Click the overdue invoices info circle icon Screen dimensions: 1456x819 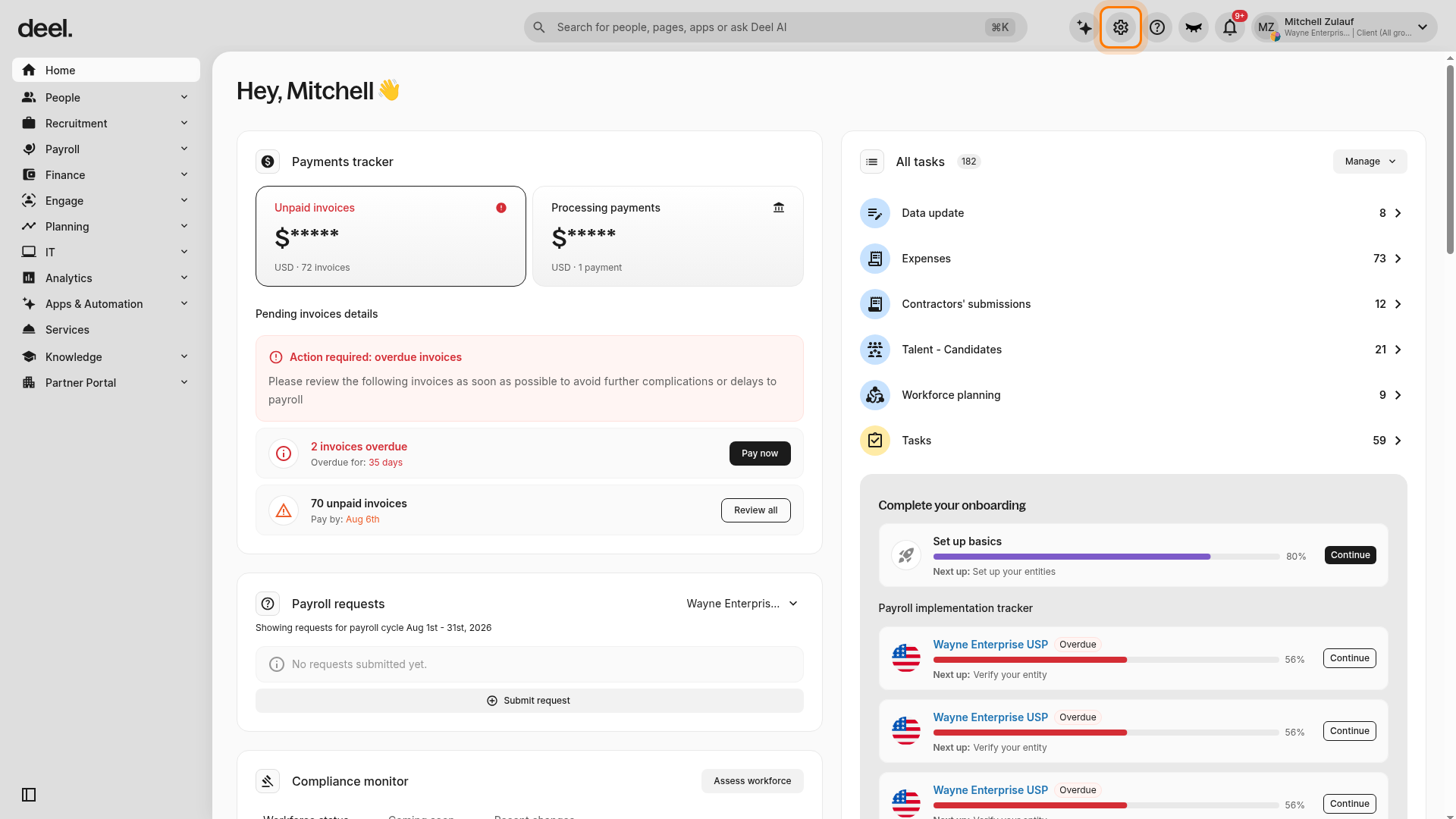pos(284,453)
